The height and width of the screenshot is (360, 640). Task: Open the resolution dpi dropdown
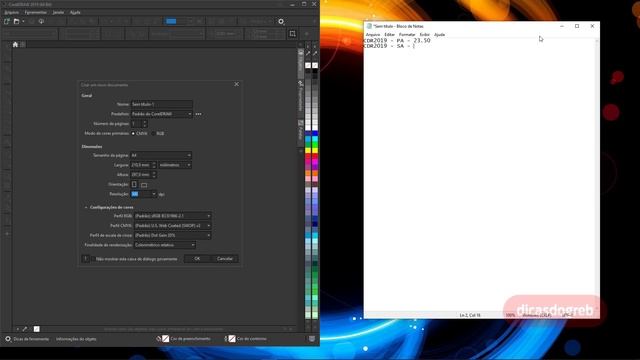(154, 194)
